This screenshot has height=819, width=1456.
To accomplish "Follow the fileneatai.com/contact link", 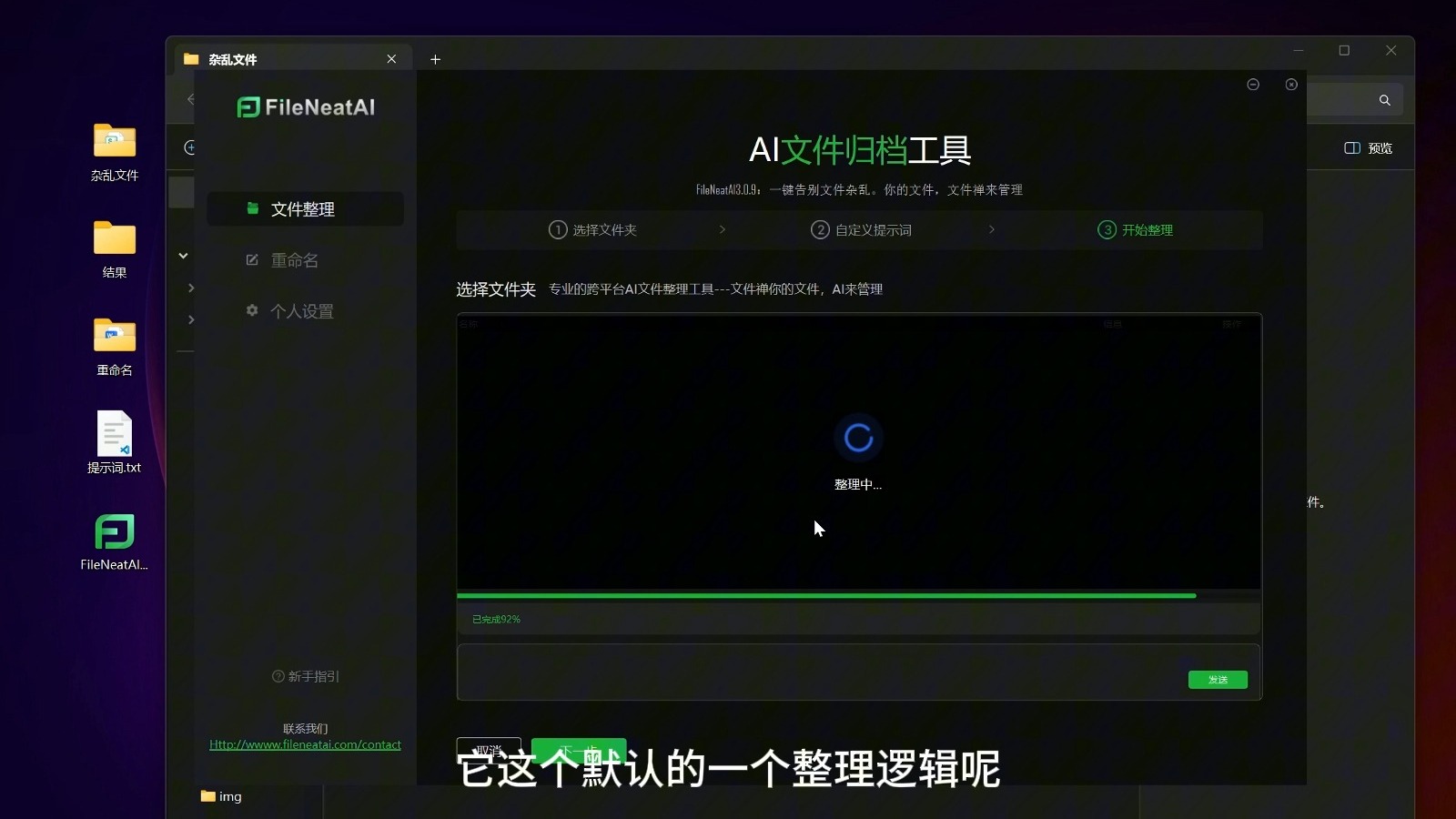I will [305, 744].
